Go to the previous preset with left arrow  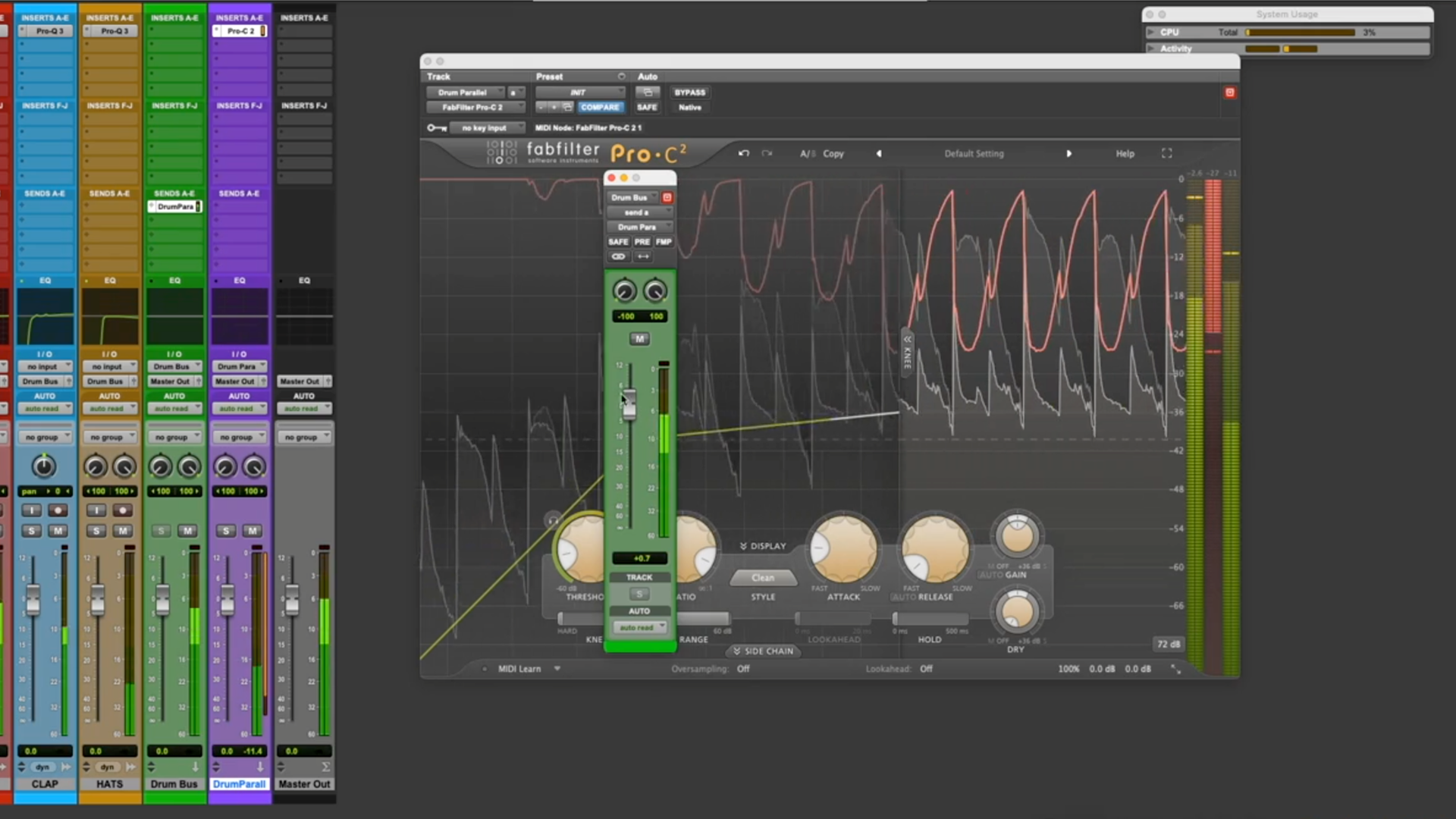click(879, 153)
